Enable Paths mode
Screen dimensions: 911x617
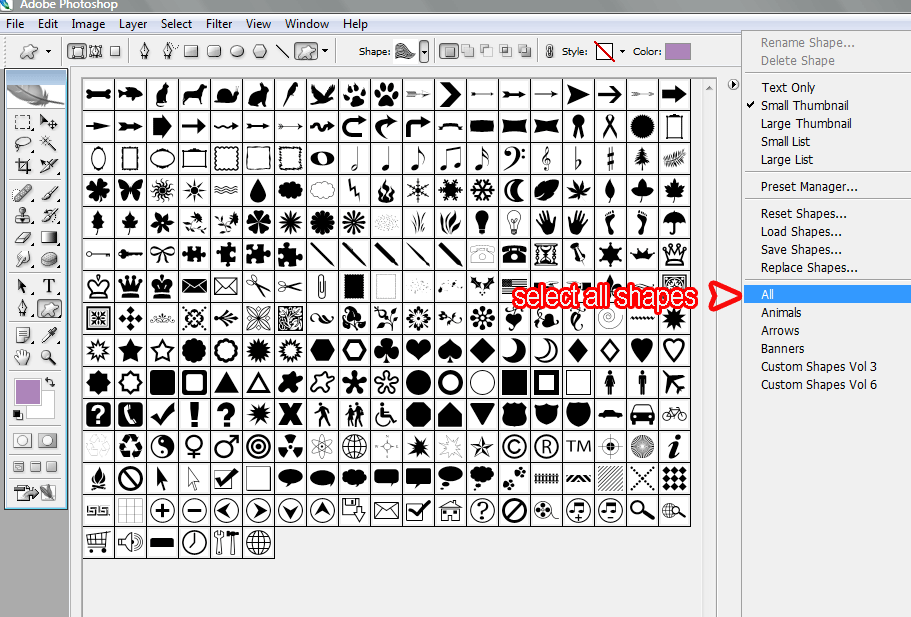coord(96,51)
